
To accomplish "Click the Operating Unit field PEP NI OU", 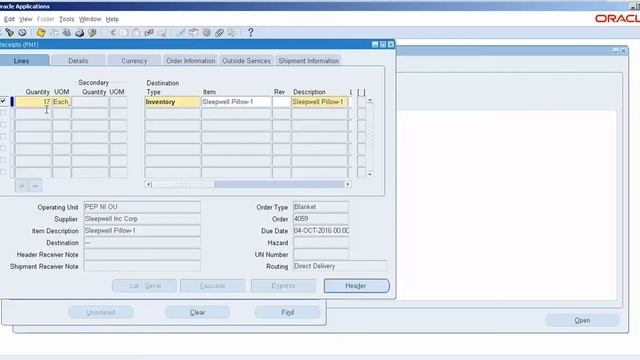I will pos(142,207).
